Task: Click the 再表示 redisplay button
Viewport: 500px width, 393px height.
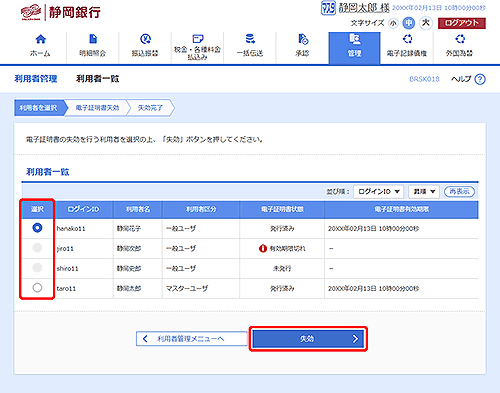Action: click(459, 192)
